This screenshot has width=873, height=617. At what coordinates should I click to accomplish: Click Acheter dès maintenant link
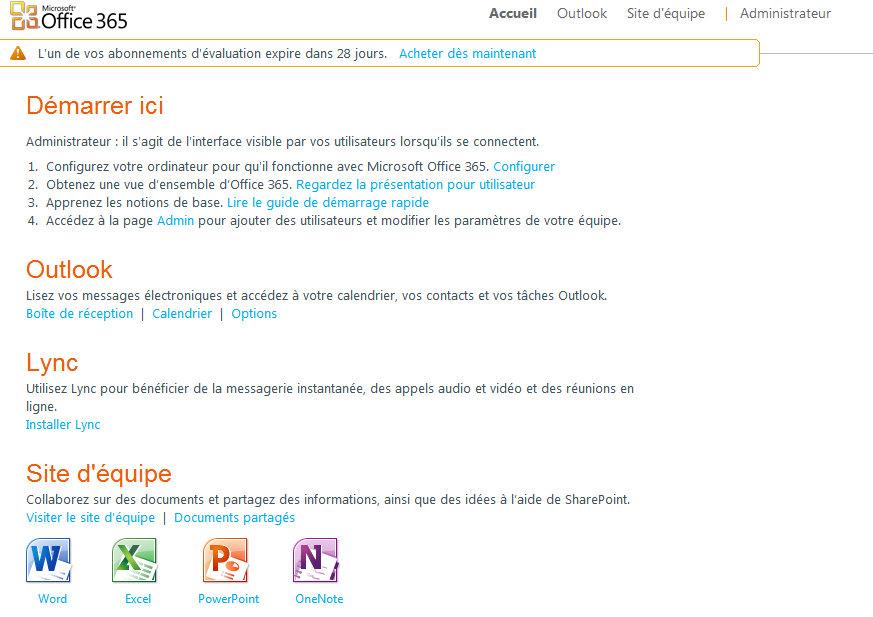point(468,53)
